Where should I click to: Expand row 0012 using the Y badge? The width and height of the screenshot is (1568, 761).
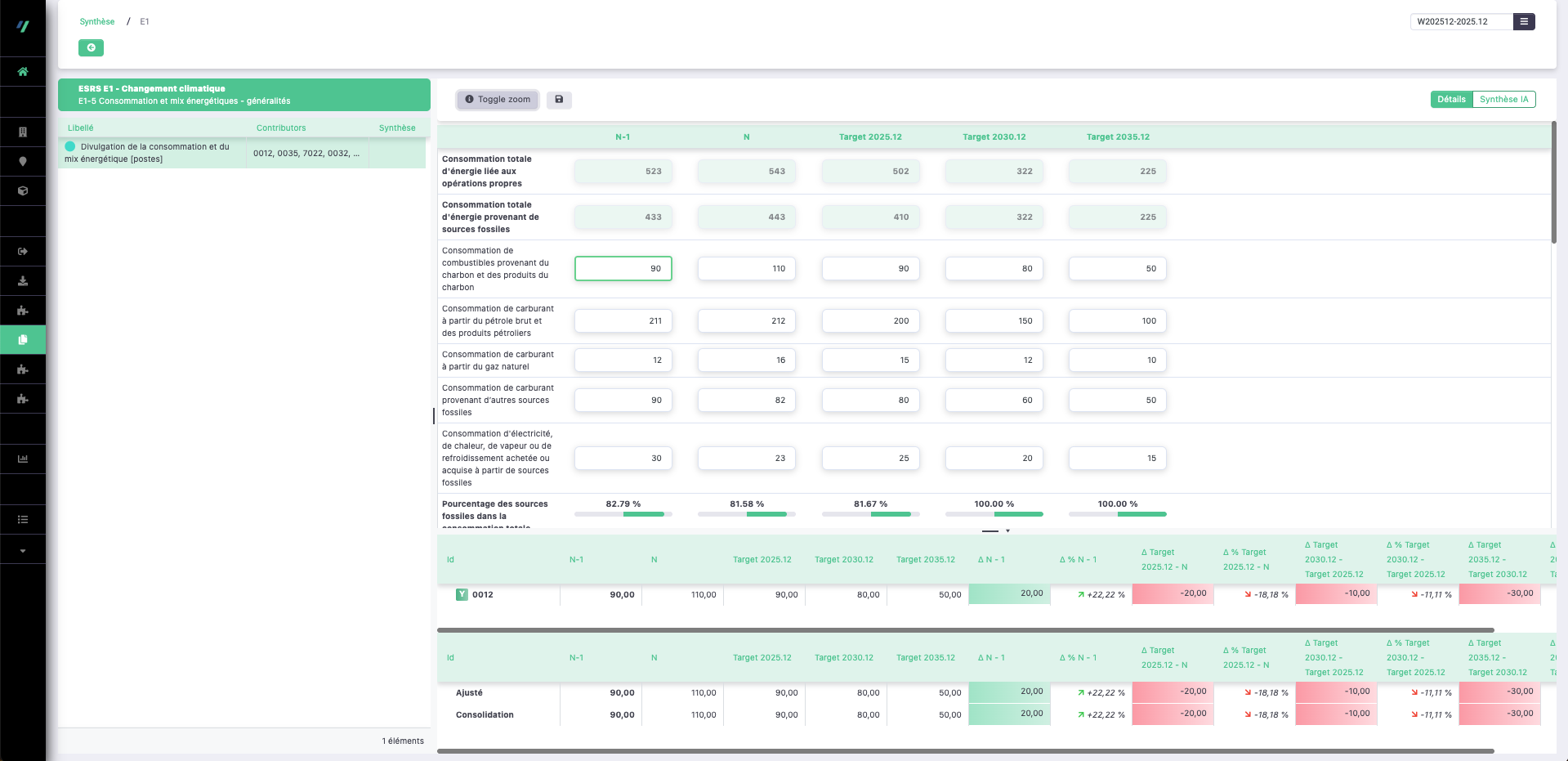point(462,595)
